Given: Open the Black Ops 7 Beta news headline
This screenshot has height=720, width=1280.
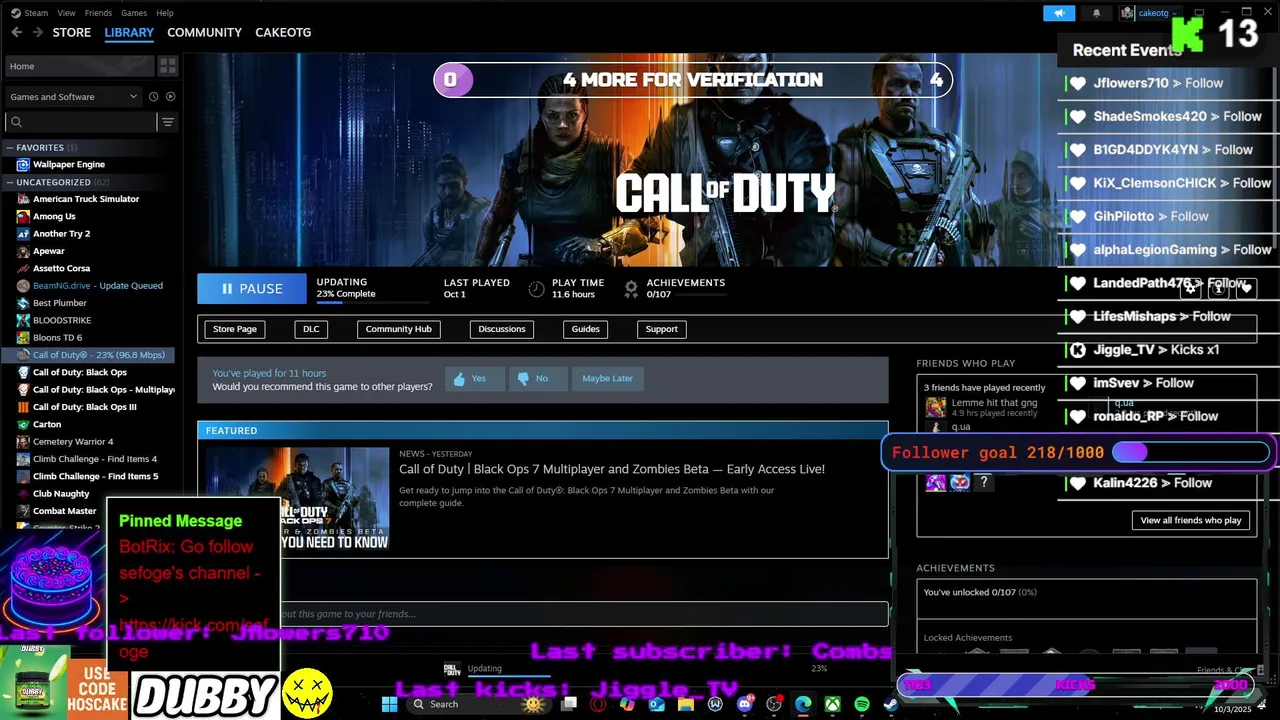Looking at the screenshot, I should pyautogui.click(x=612, y=469).
